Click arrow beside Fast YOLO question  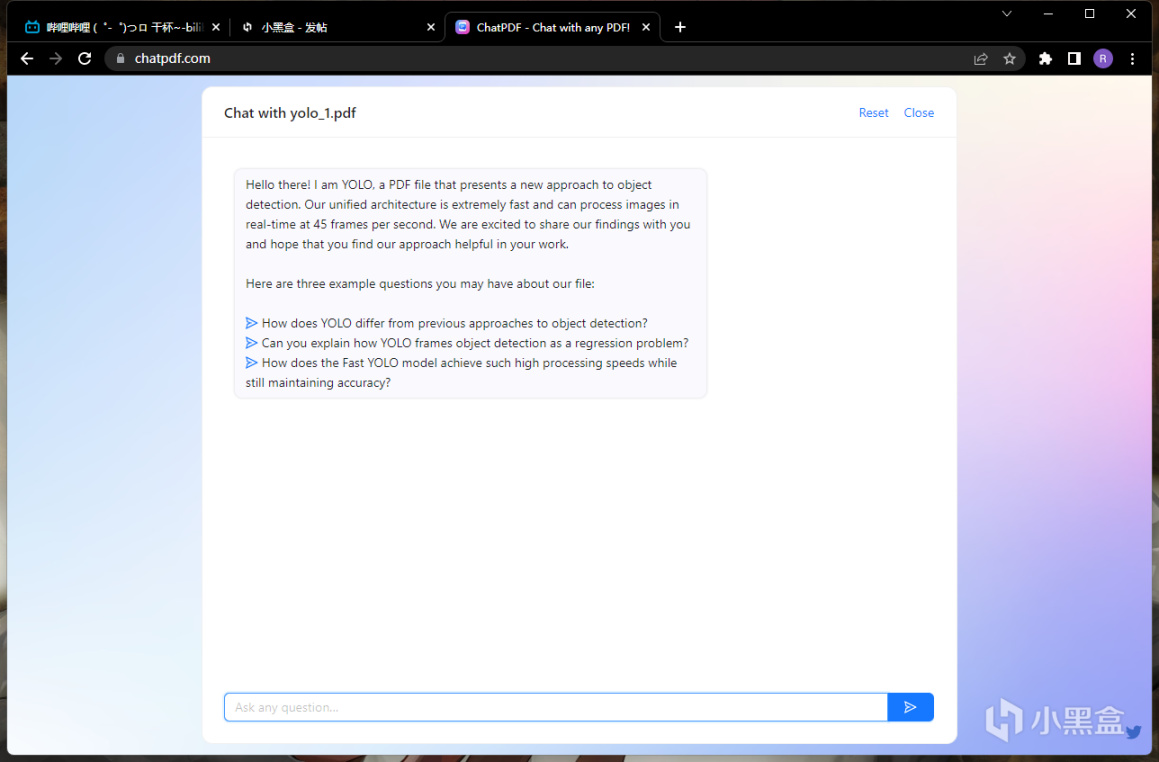coord(251,363)
